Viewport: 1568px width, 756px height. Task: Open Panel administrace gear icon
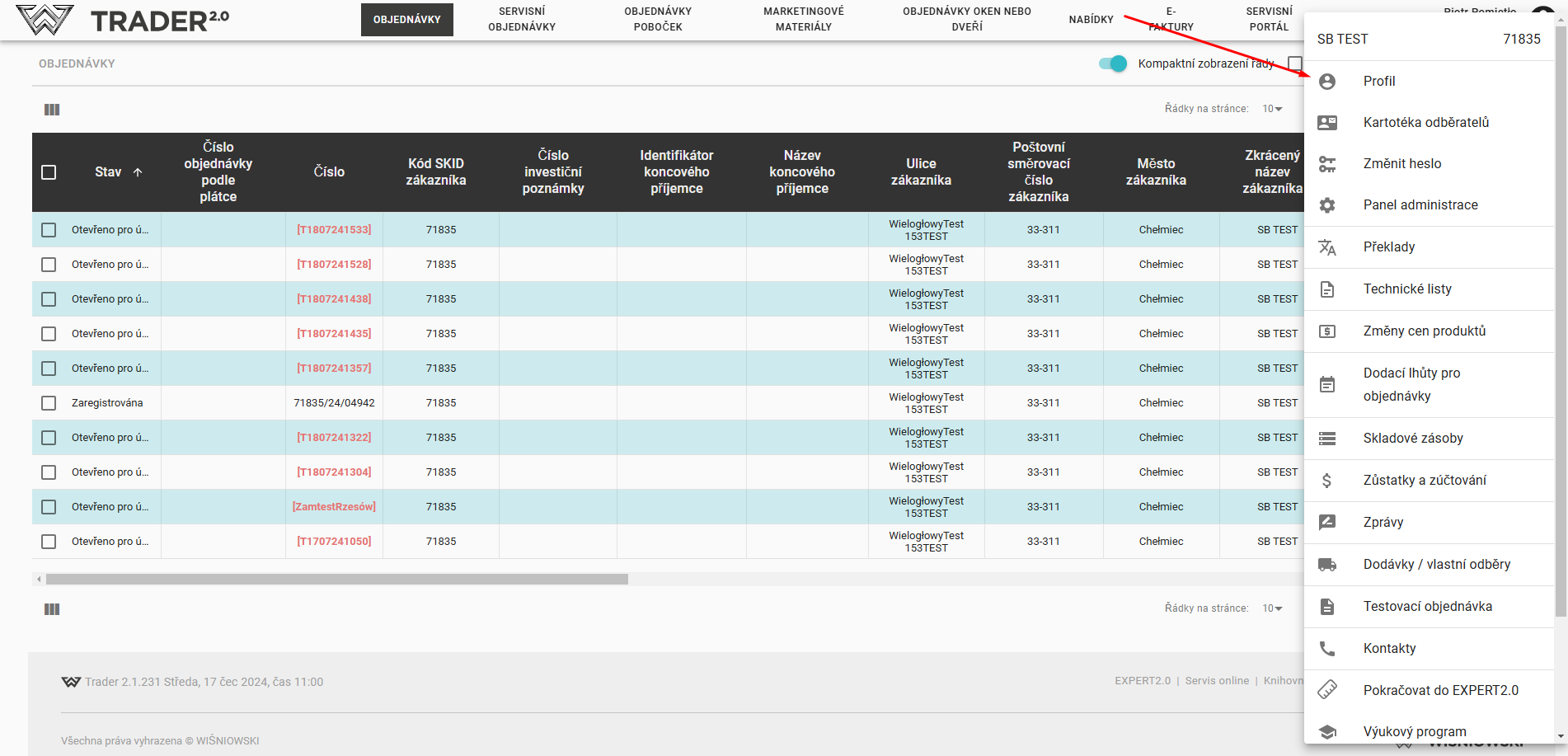[1326, 205]
